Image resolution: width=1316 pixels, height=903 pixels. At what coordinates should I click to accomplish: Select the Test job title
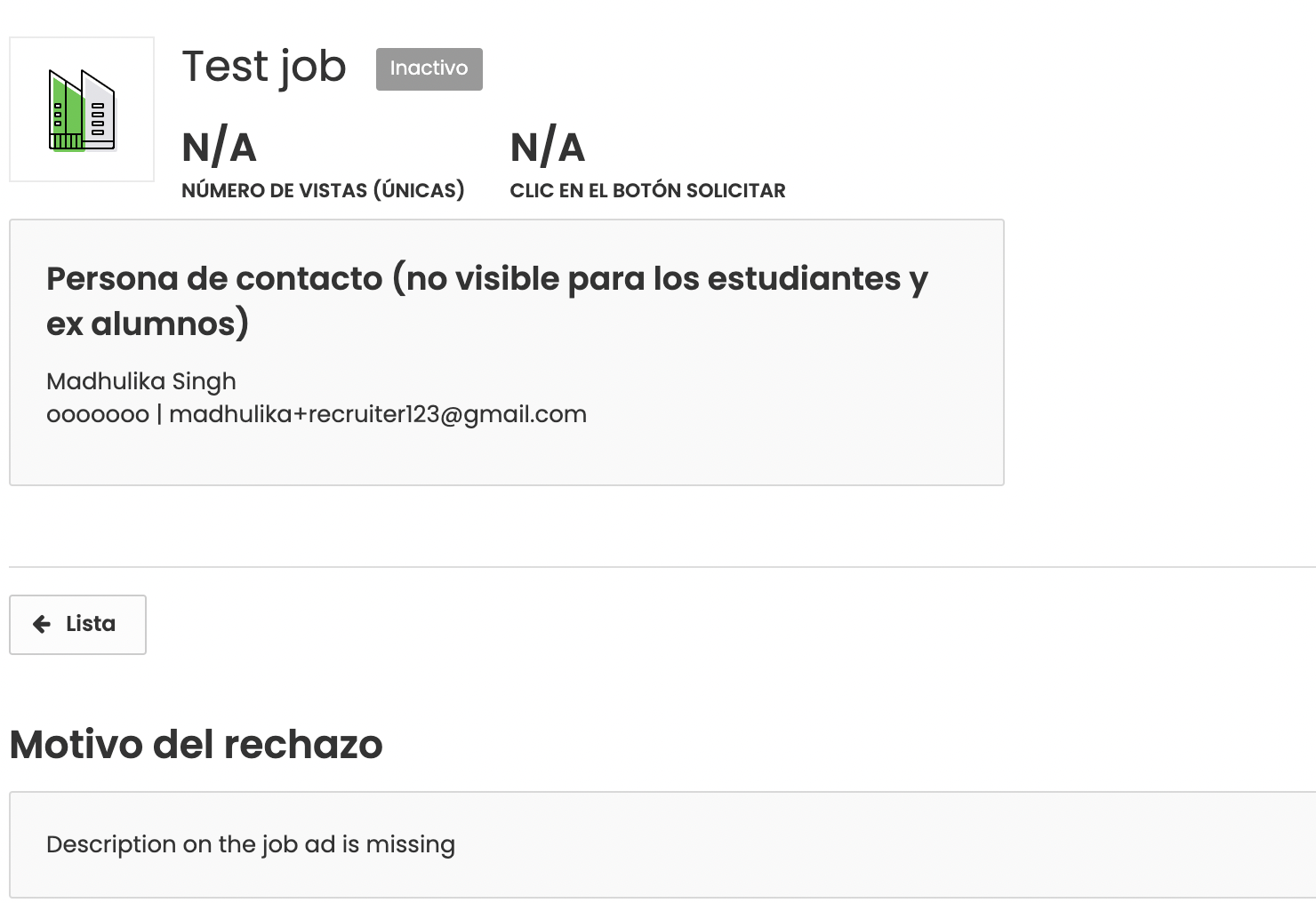[x=264, y=68]
